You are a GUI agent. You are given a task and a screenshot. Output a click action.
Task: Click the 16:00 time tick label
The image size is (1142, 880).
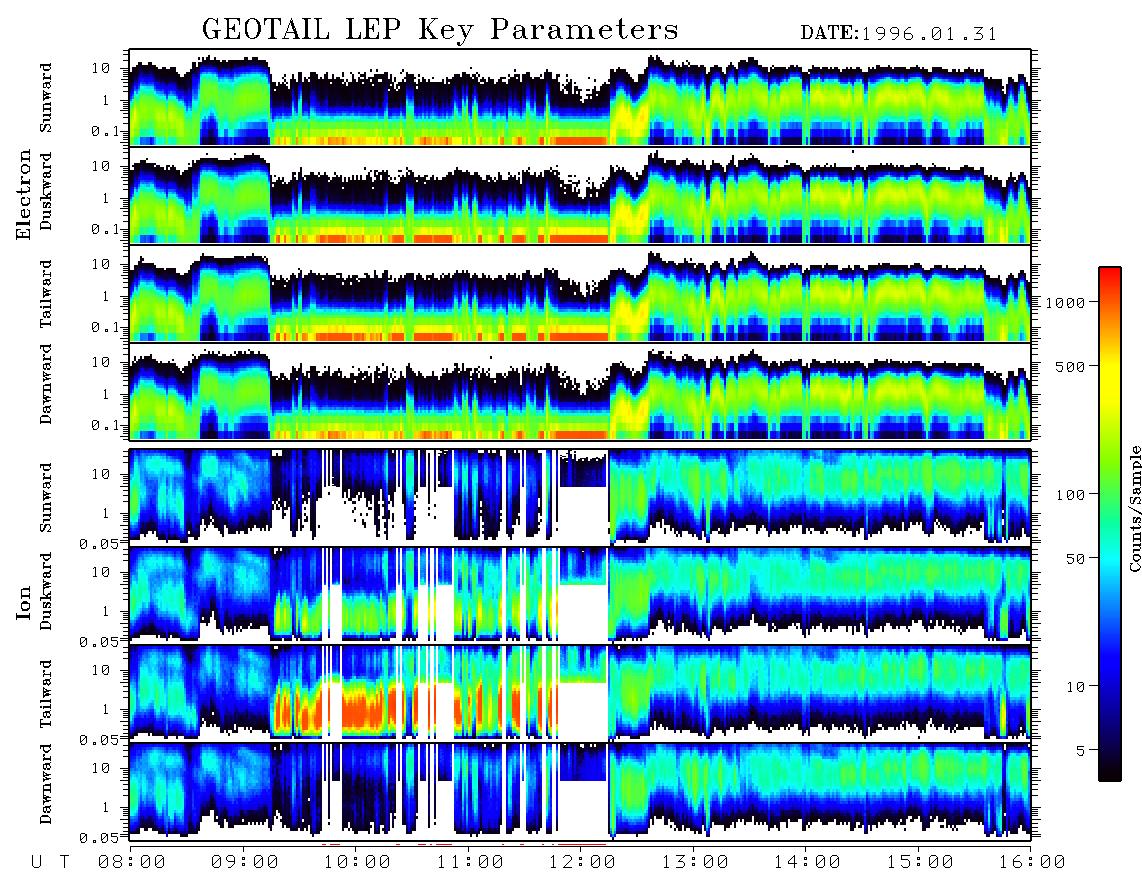click(1031, 862)
